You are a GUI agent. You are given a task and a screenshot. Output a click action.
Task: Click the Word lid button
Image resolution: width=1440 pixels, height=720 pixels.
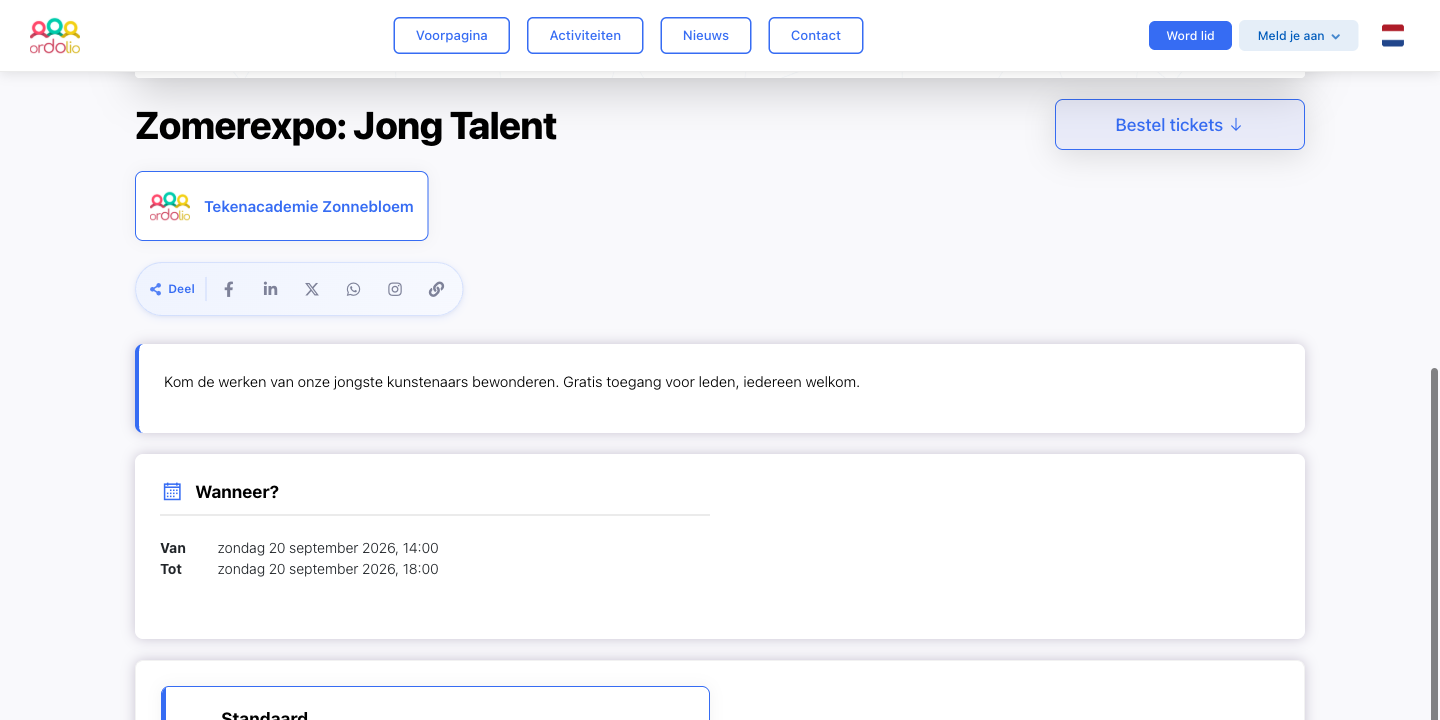tap(1190, 36)
